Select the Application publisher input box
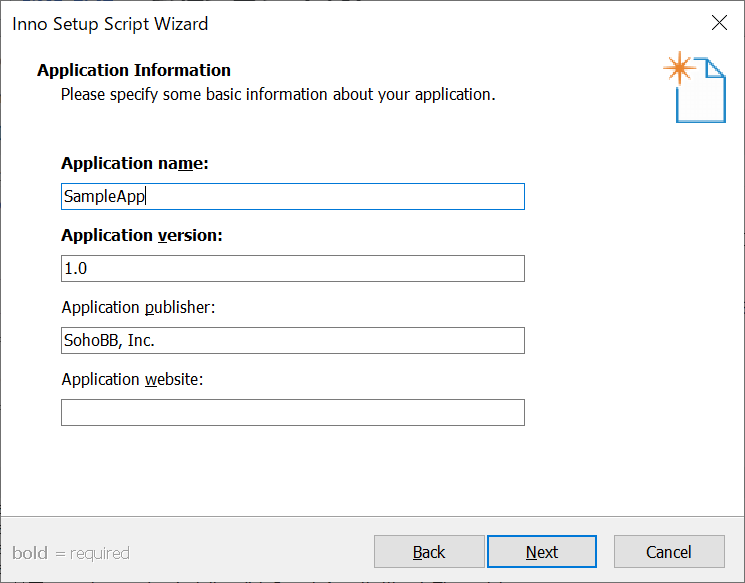 293,340
